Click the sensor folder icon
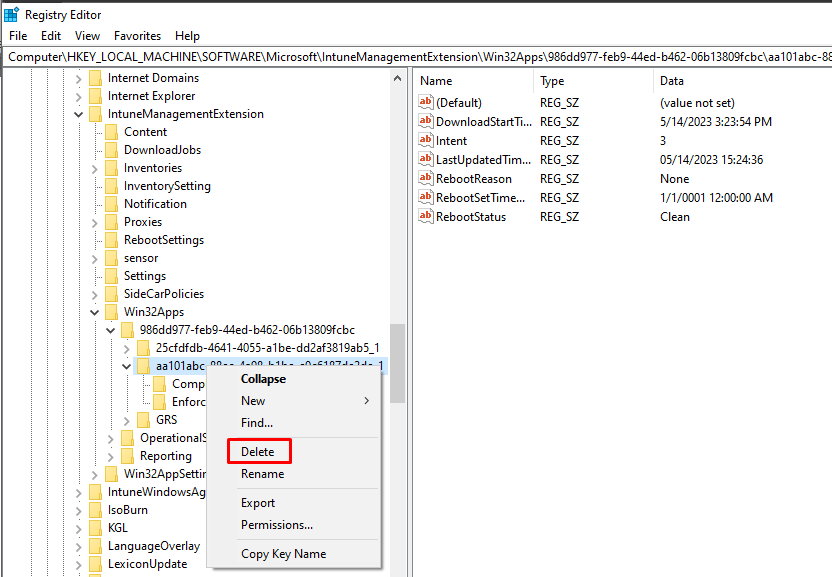 [111, 258]
